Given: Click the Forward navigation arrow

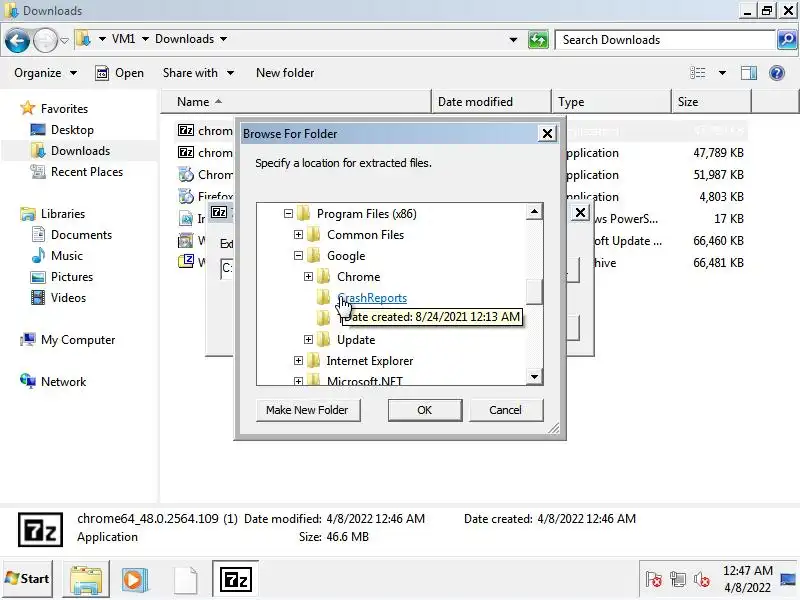Looking at the screenshot, I should tap(45, 40).
